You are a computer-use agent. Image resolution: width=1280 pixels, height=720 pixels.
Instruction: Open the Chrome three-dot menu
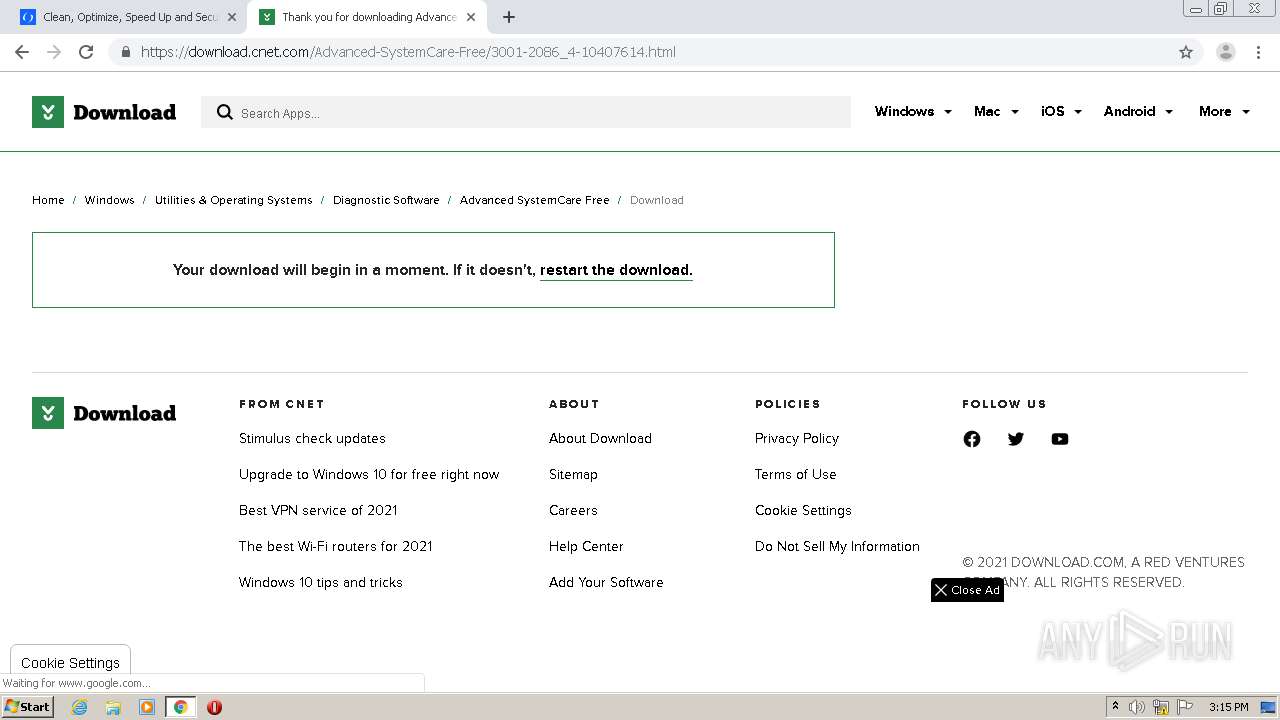pos(1258,52)
